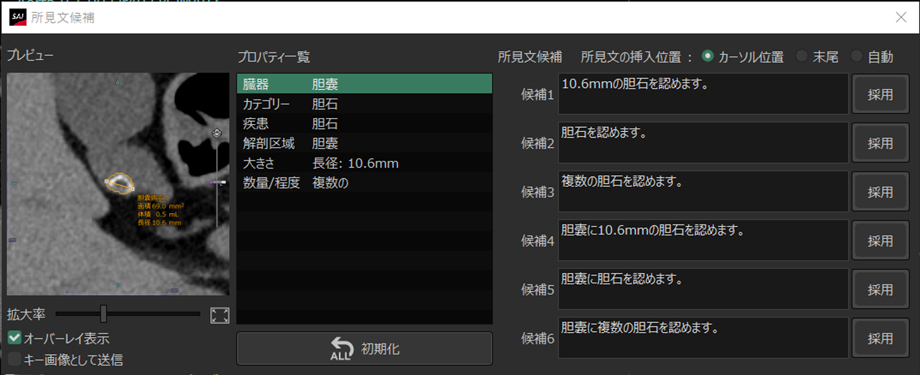Adjust the 拡大率 zoom slider handle
The image size is (920, 375).
(x=103, y=313)
